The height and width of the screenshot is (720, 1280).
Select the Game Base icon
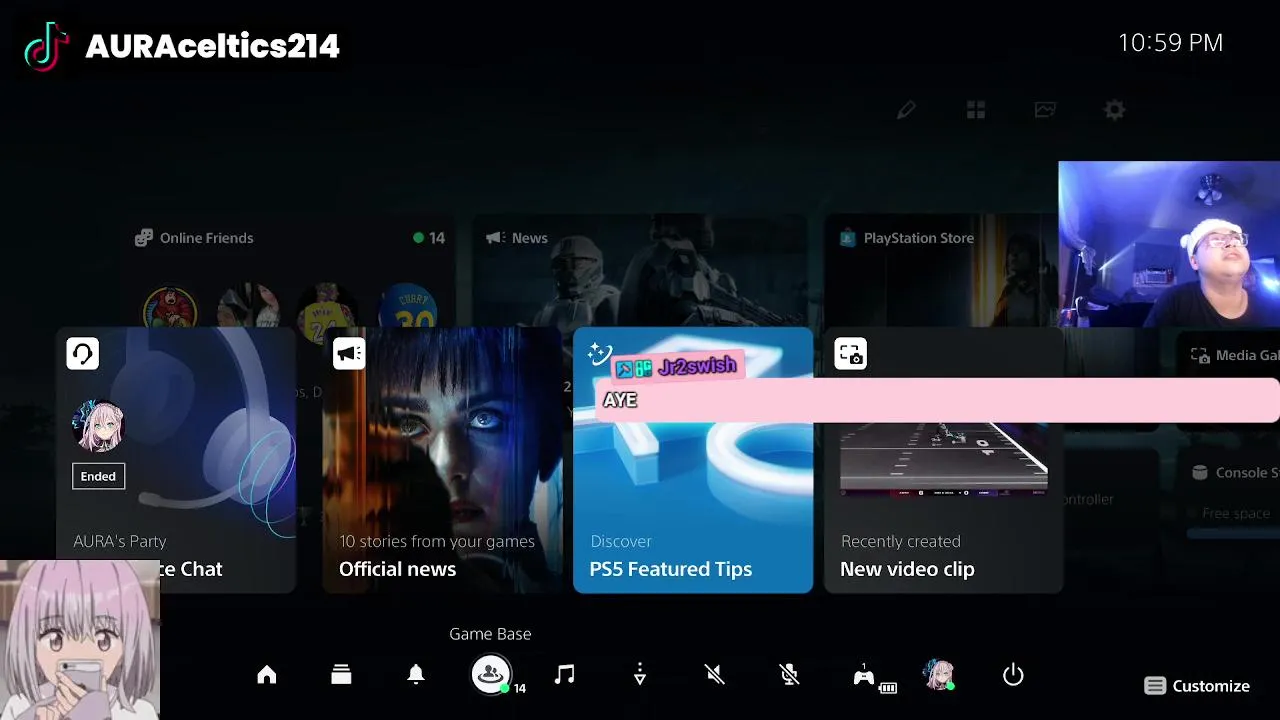click(x=491, y=675)
